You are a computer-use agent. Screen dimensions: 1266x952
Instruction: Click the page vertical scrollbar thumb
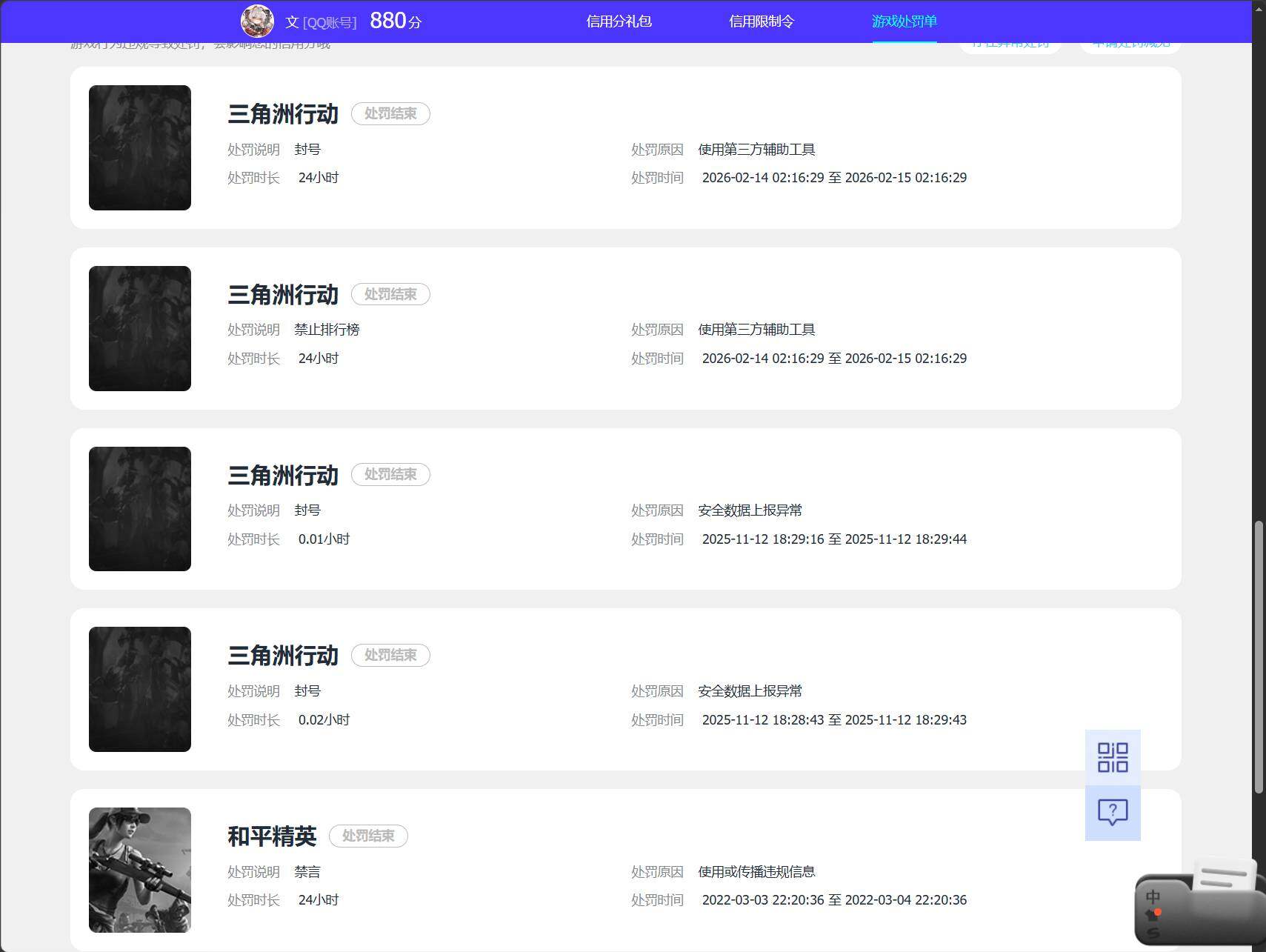(1259, 658)
